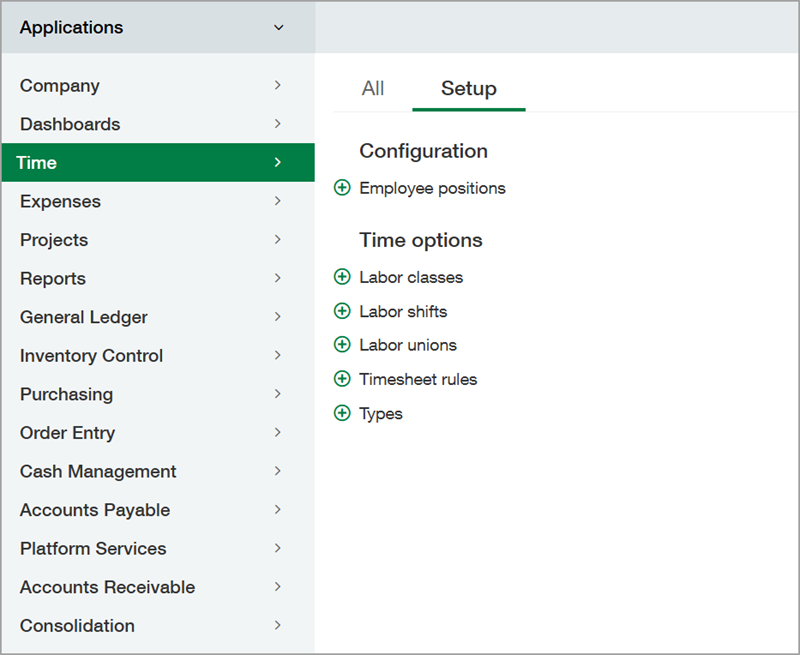Add a new employee position via plus icon
The height and width of the screenshot is (655, 800).
click(342, 187)
